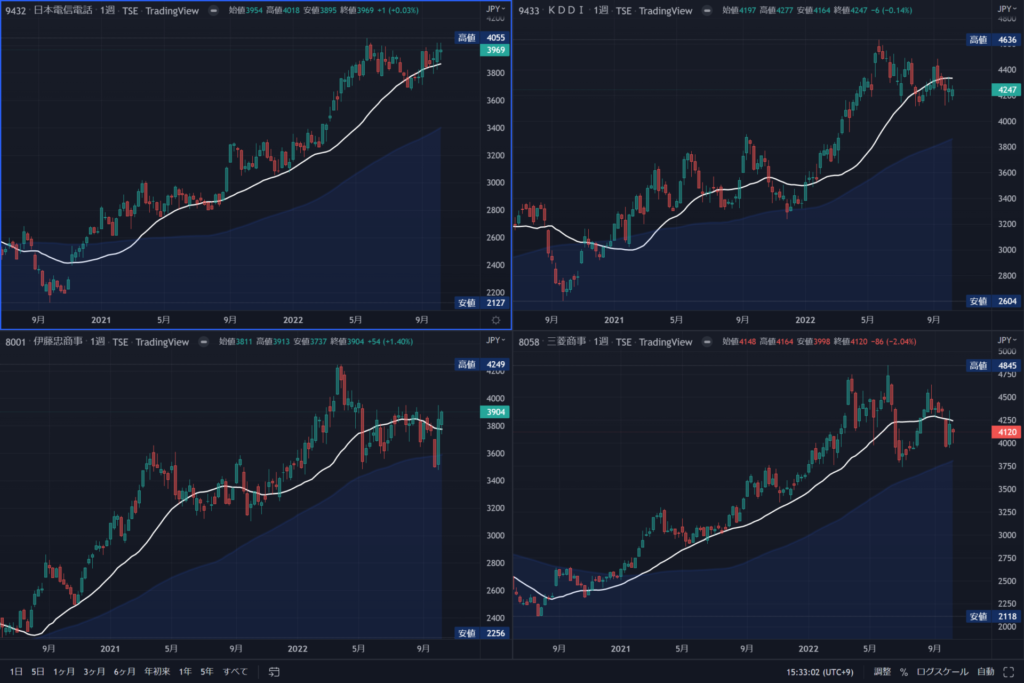Click 終値3969 value in 9432 legend

point(357,10)
